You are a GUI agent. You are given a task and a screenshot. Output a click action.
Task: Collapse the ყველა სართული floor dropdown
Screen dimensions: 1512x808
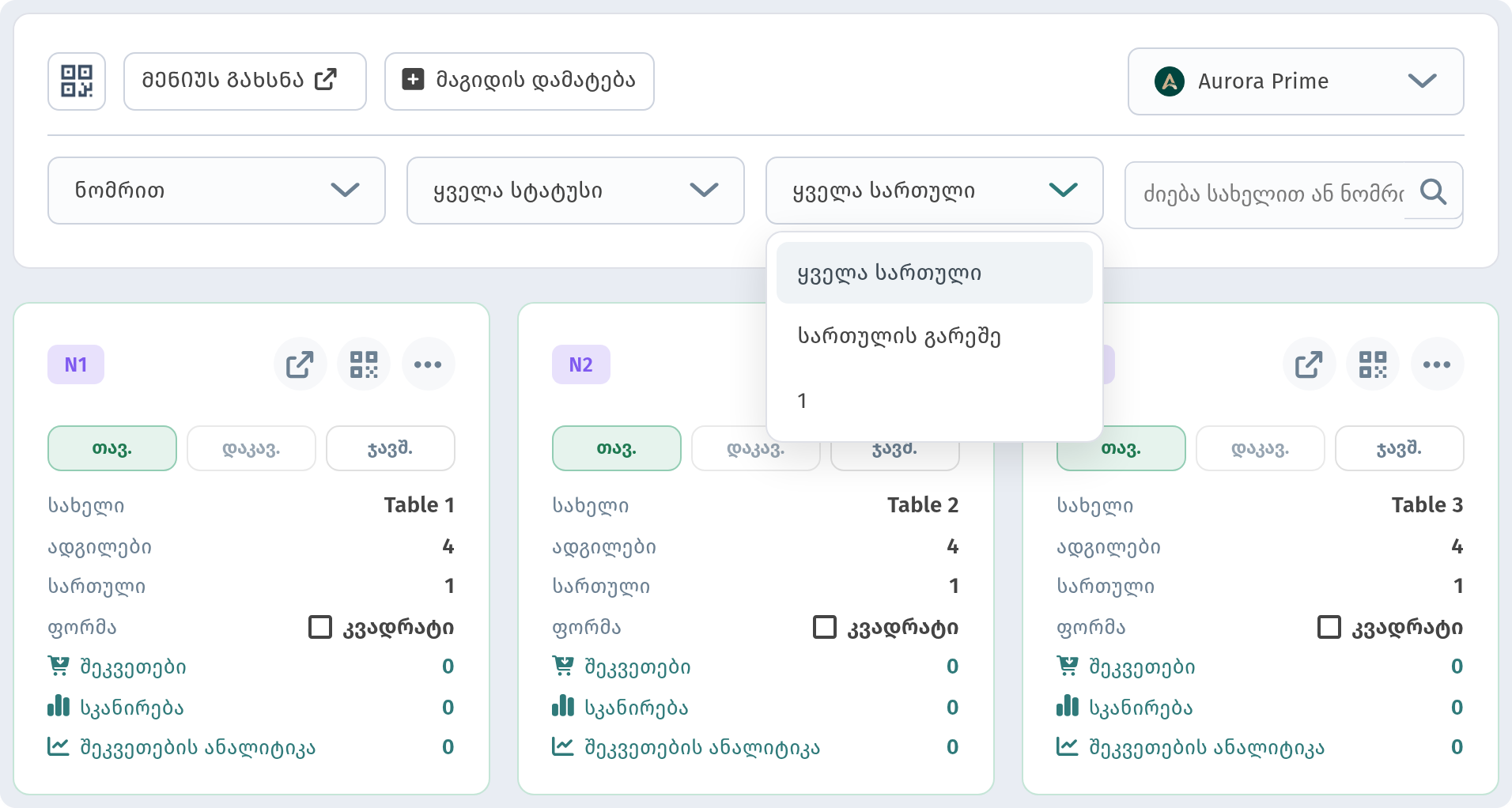point(935,191)
